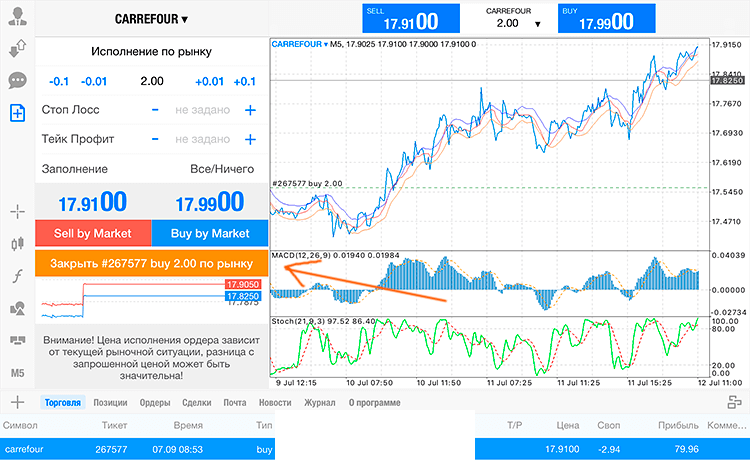The image size is (750, 460).
Task: Click the volume value 2.00 field
Action: [x=152, y=81]
